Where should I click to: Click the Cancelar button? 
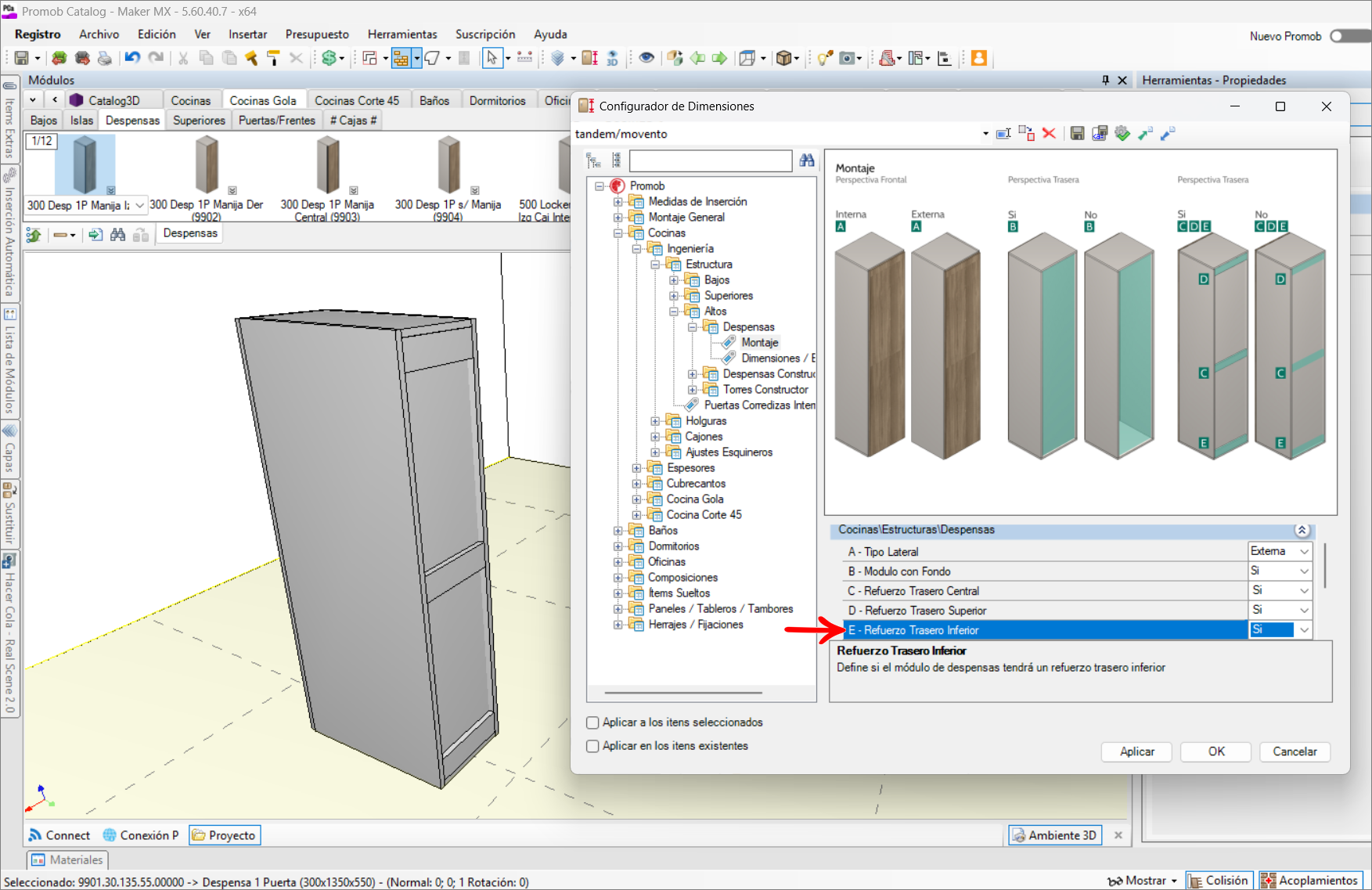1295,751
